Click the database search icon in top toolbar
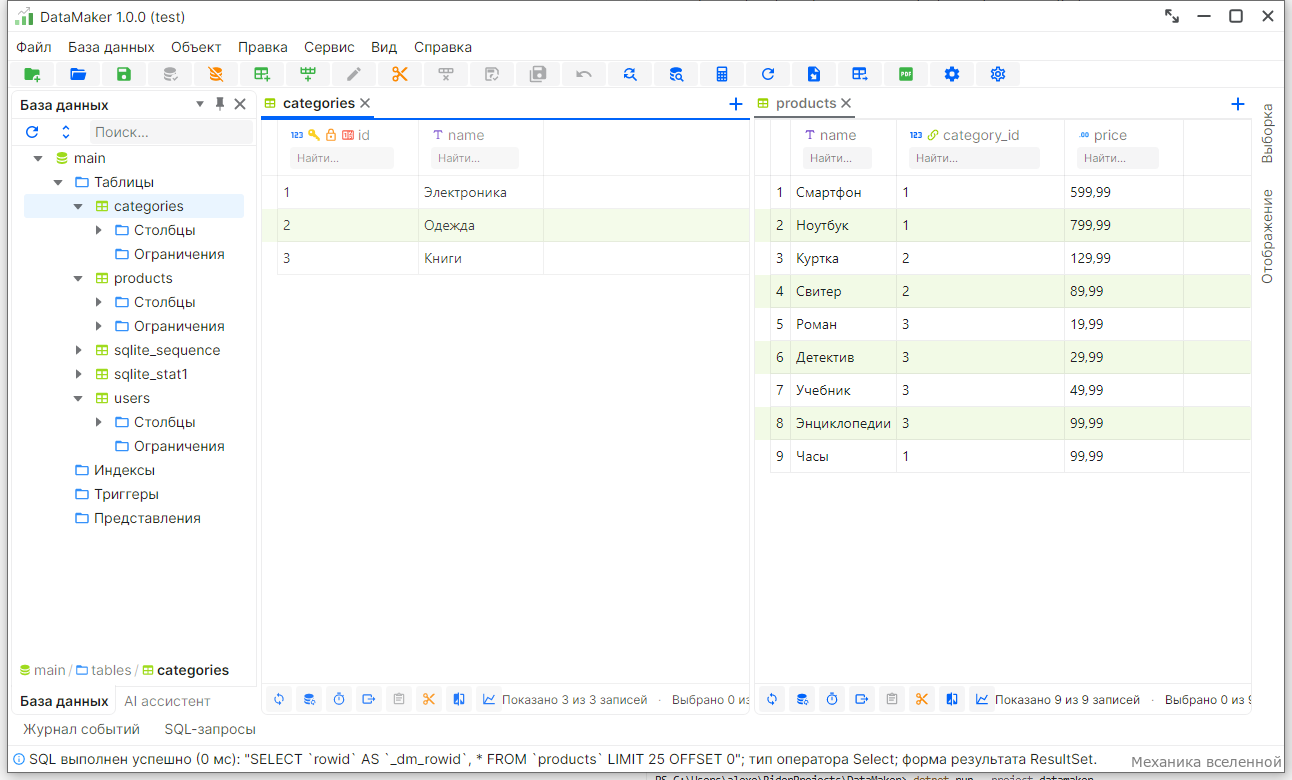Viewport: 1292px width, 780px height. point(676,74)
